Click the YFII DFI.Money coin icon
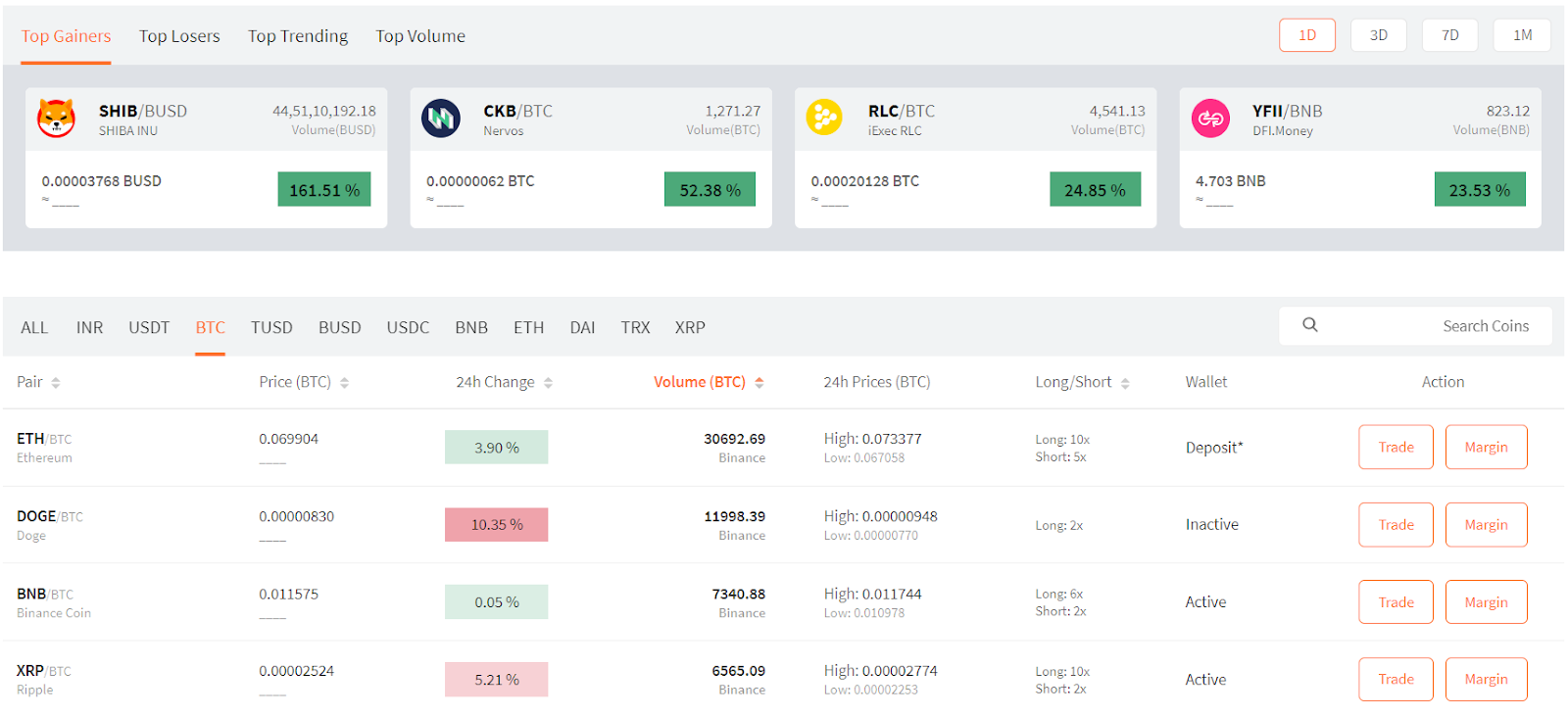 coord(1210,119)
